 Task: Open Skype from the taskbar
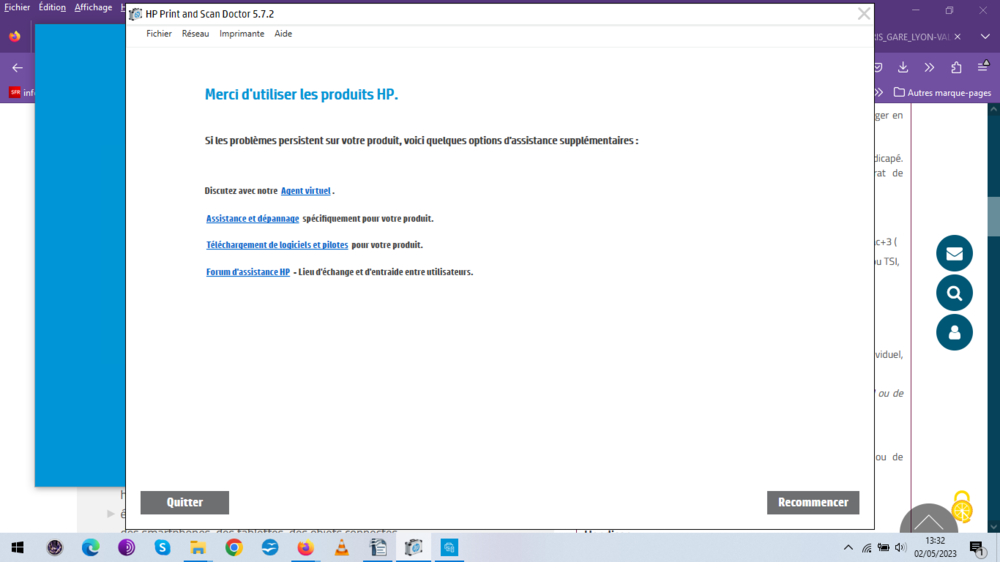[162, 548]
